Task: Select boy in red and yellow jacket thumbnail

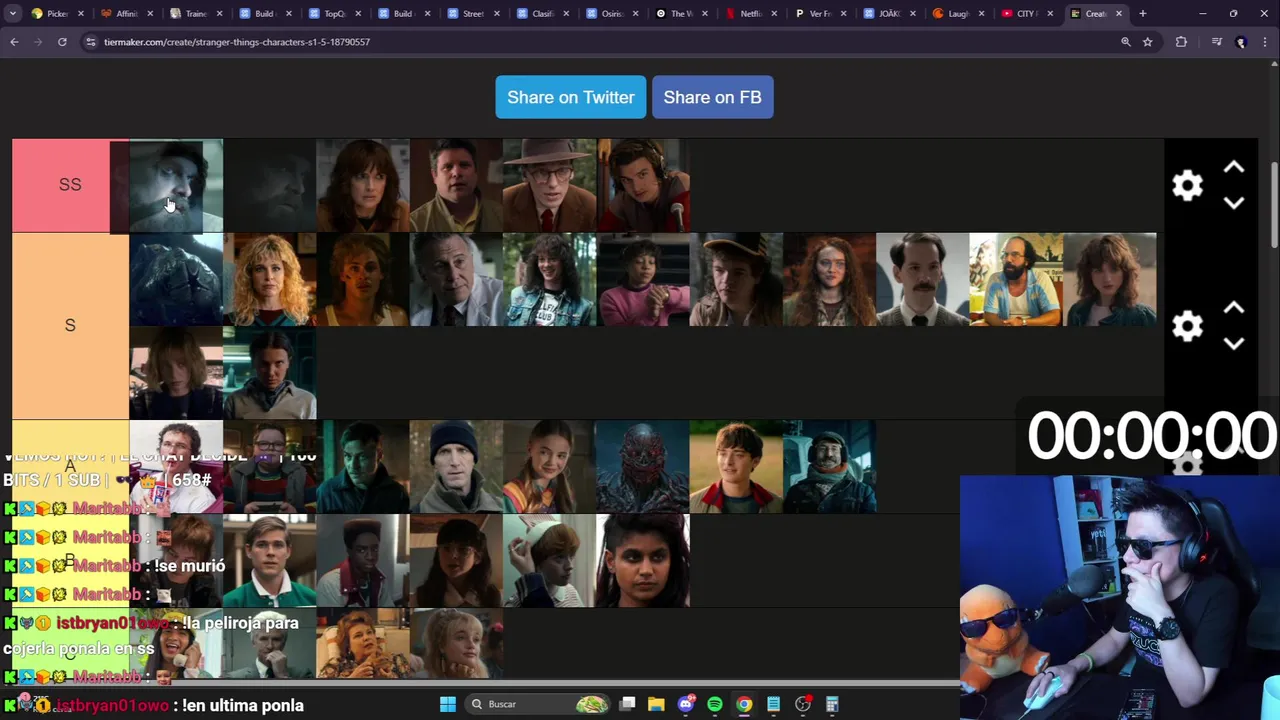Action: point(736,466)
